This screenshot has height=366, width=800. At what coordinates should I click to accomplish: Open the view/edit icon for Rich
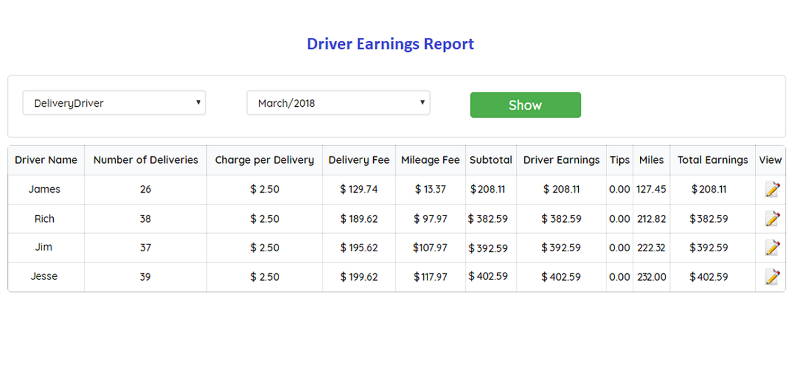772,218
